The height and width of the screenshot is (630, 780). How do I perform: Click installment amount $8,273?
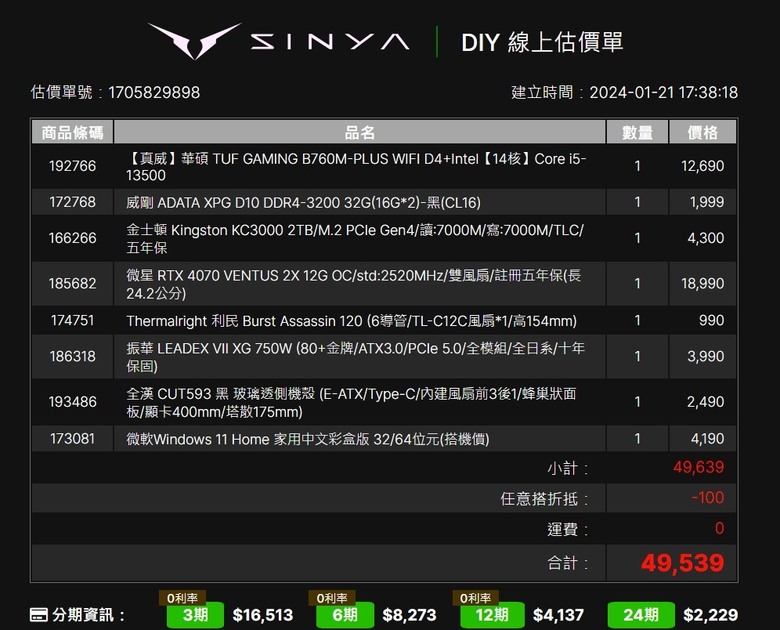click(409, 615)
